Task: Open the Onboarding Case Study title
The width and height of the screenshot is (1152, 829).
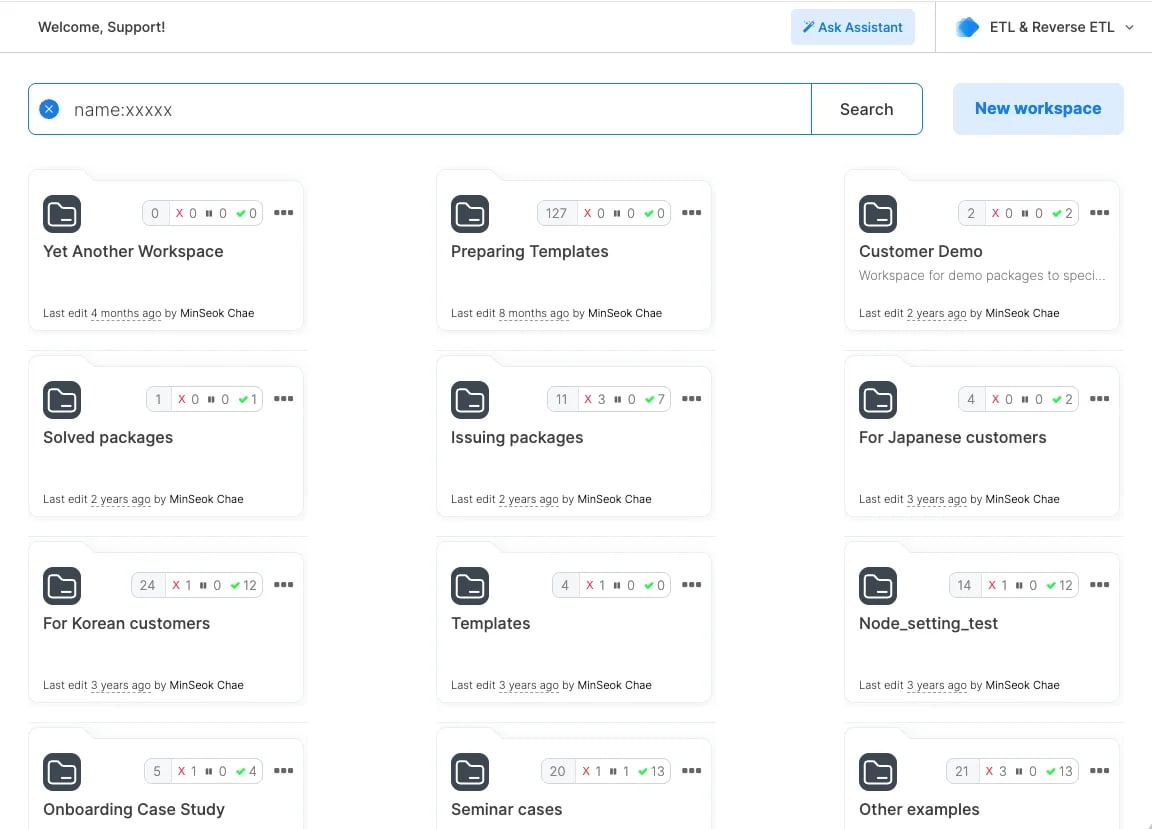Action: point(134,809)
